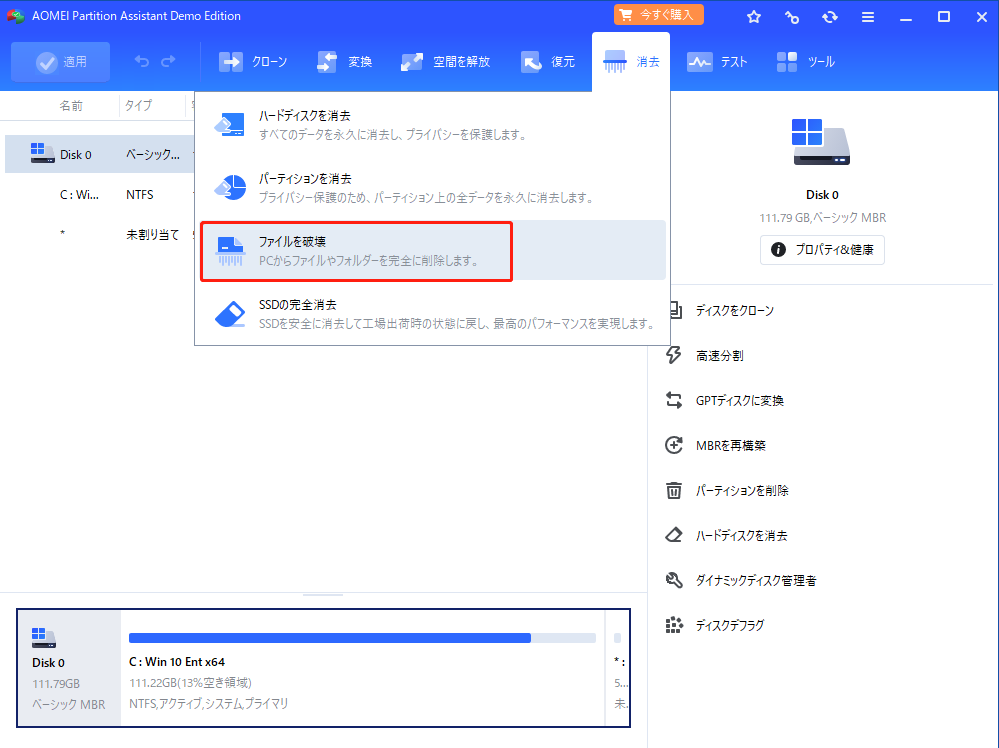999x748 pixels.
Task: Click ディスクデフラグ in side panel
Action: (729, 625)
